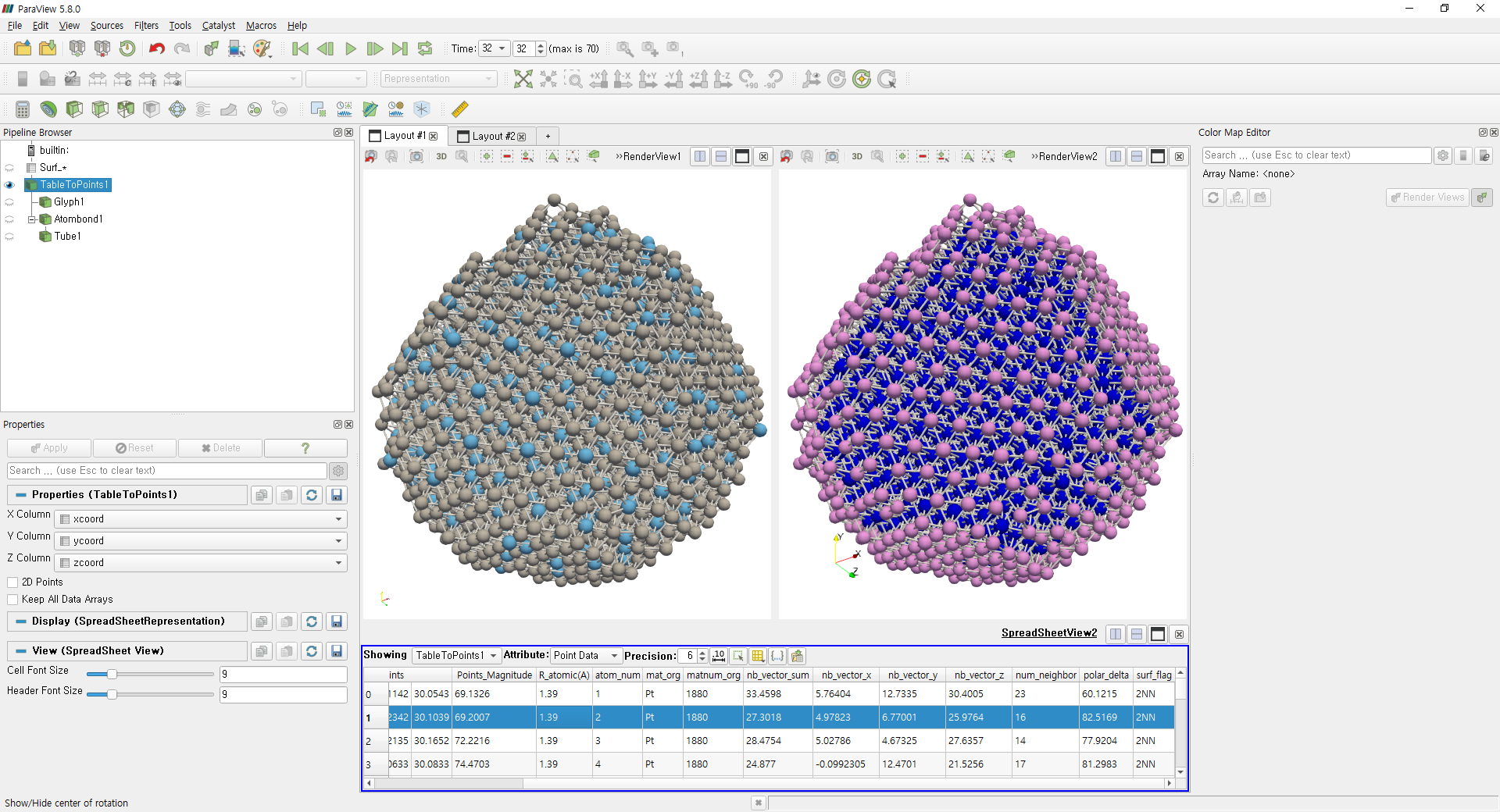Open the X Column xcoord dropdown
The height and width of the screenshot is (812, 1500).
[201, 519]
